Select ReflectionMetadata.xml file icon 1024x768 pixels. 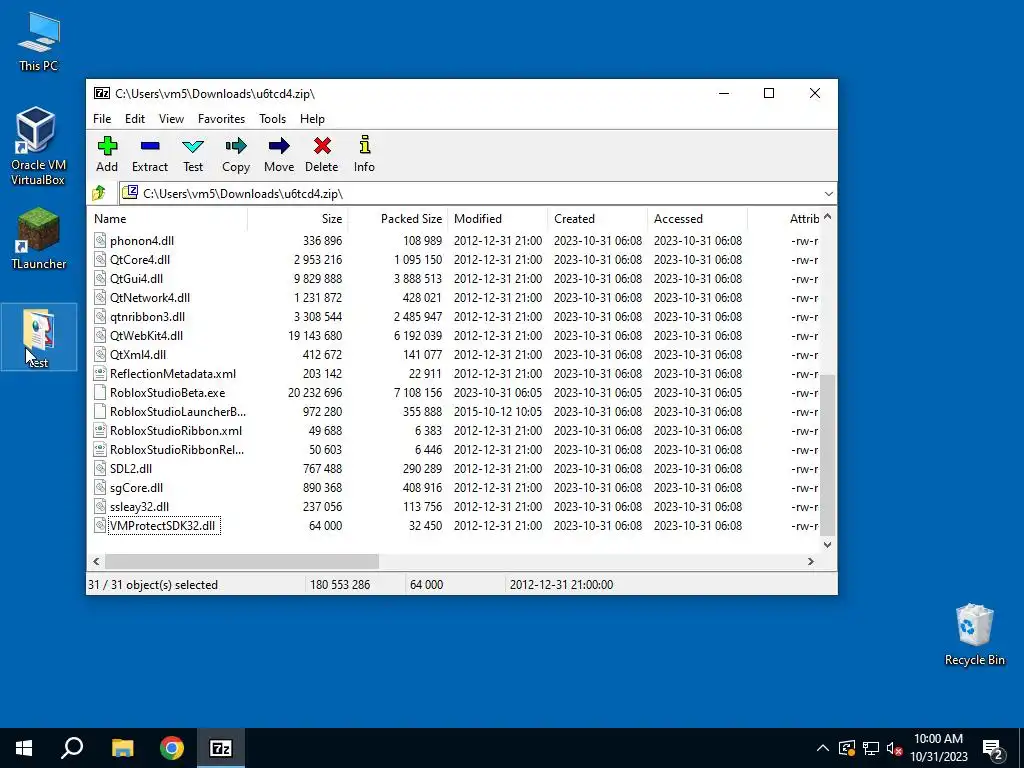[x=99, y=374]
